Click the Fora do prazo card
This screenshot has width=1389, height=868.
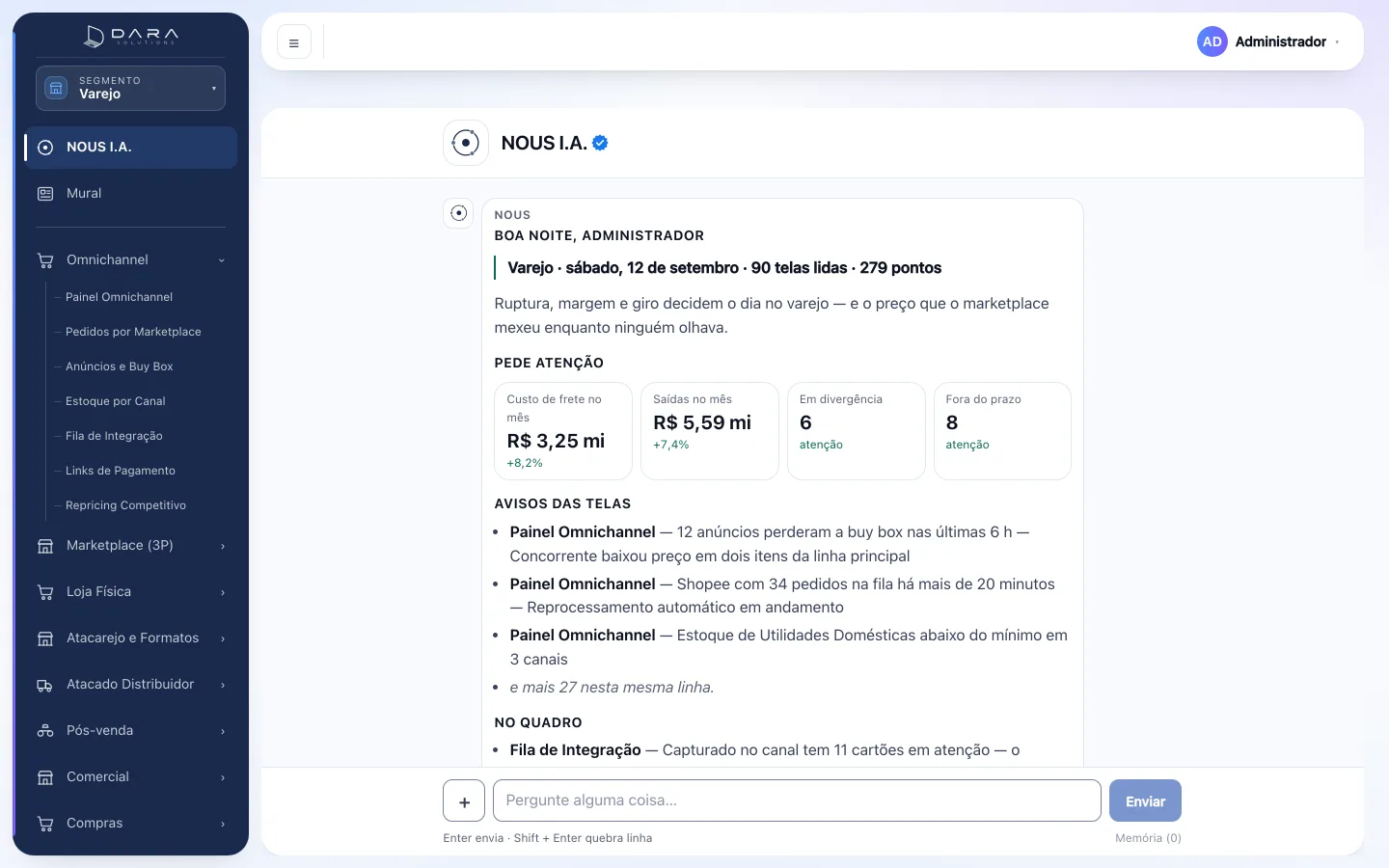pyautogui.click(x=1002, y=431)
